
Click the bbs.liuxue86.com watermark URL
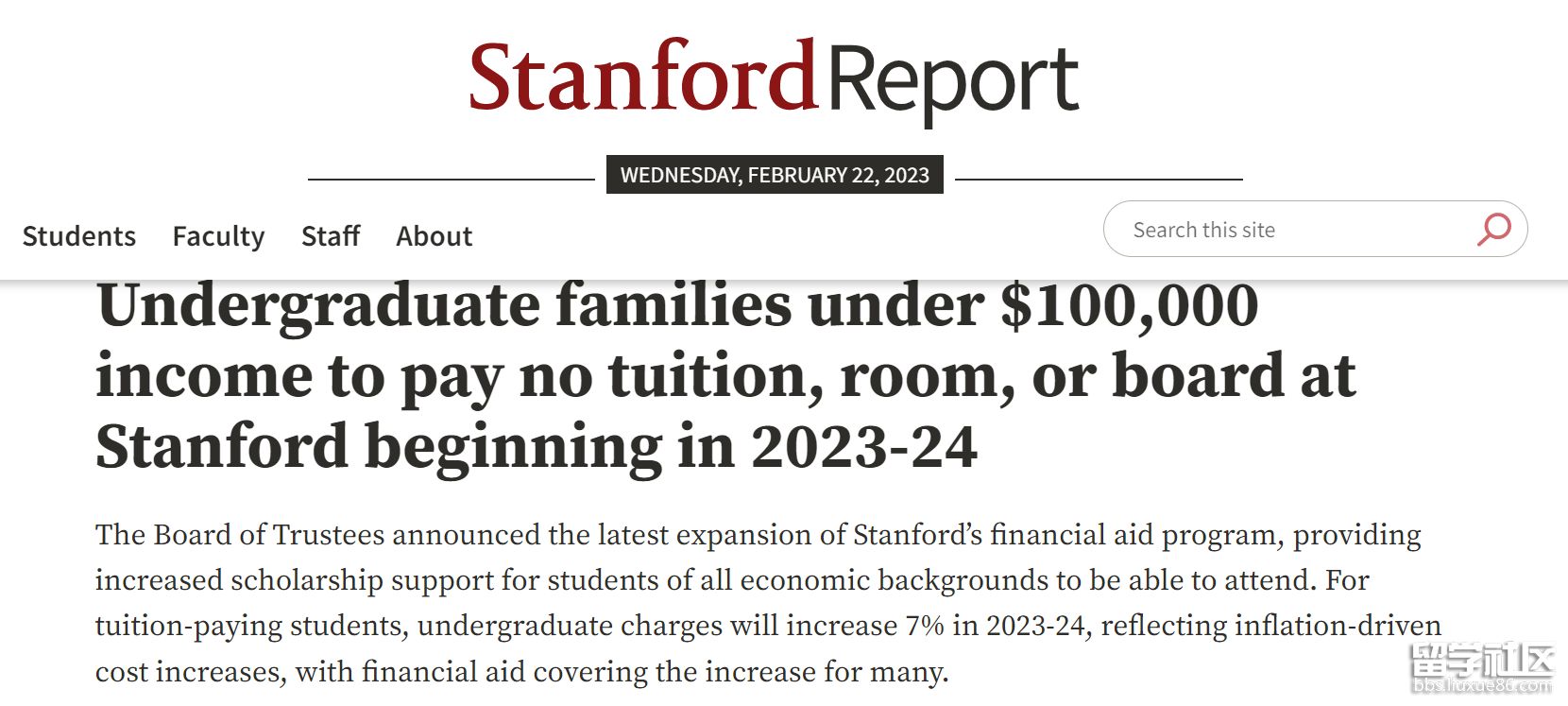click(1481, 686)
